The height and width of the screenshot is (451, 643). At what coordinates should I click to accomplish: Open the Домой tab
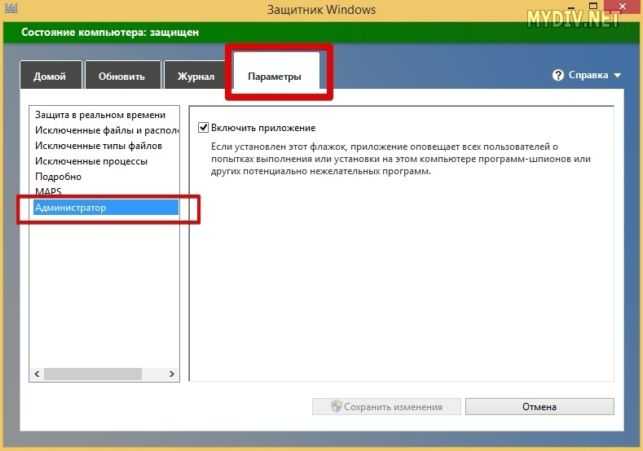coord(50,75)
